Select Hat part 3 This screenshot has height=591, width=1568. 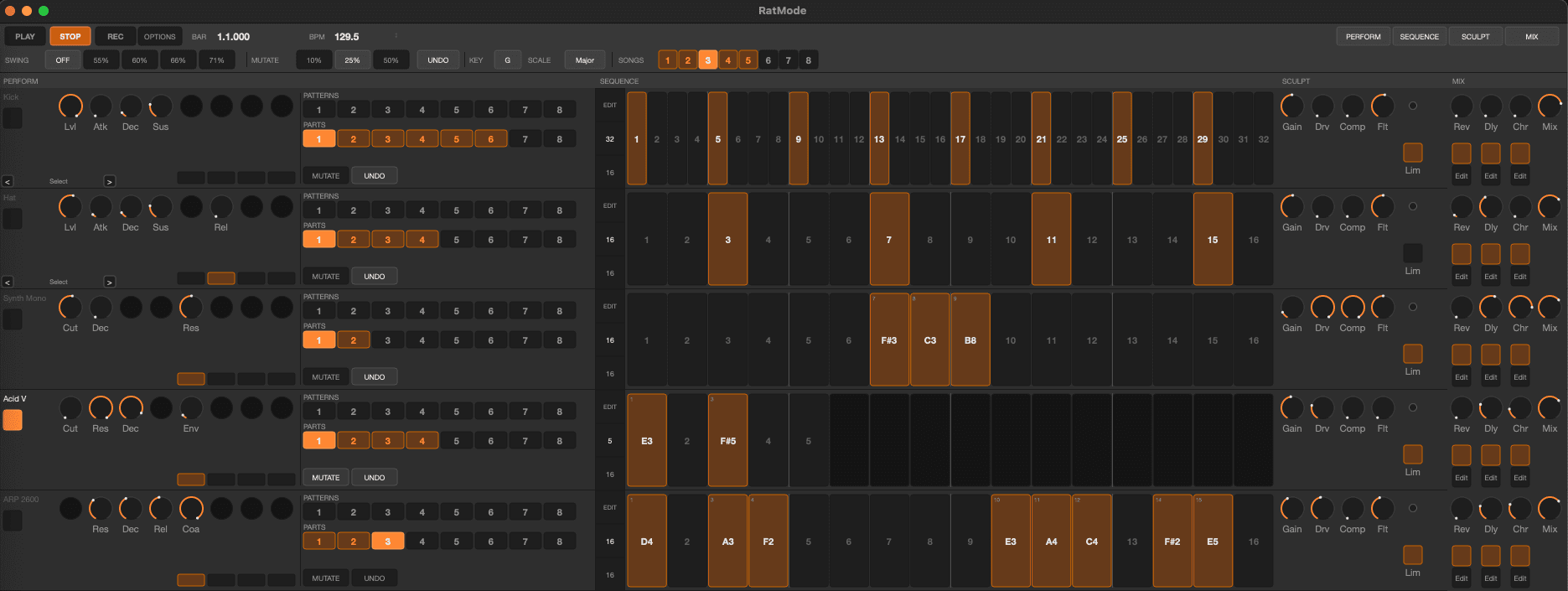(388, 240)
